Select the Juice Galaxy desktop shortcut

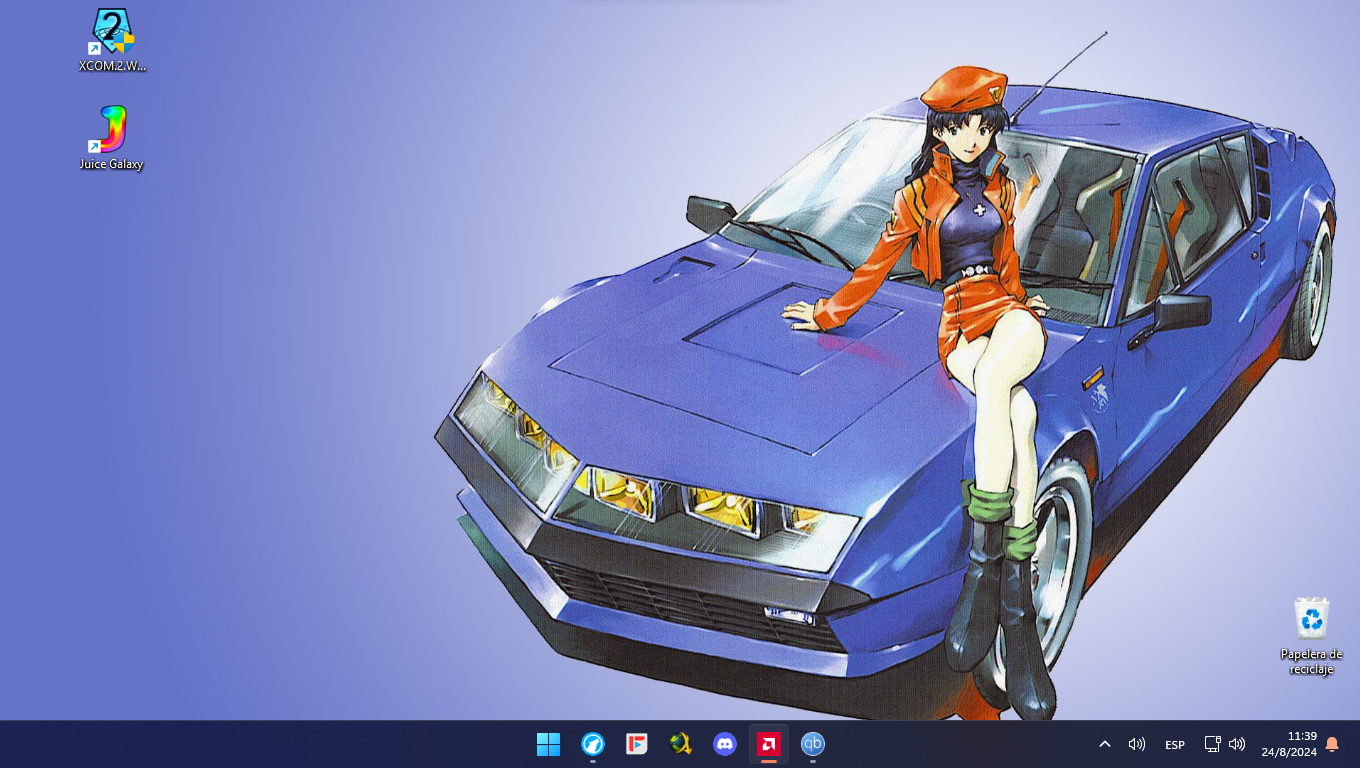pyautogui.click(x=112, y=138)
